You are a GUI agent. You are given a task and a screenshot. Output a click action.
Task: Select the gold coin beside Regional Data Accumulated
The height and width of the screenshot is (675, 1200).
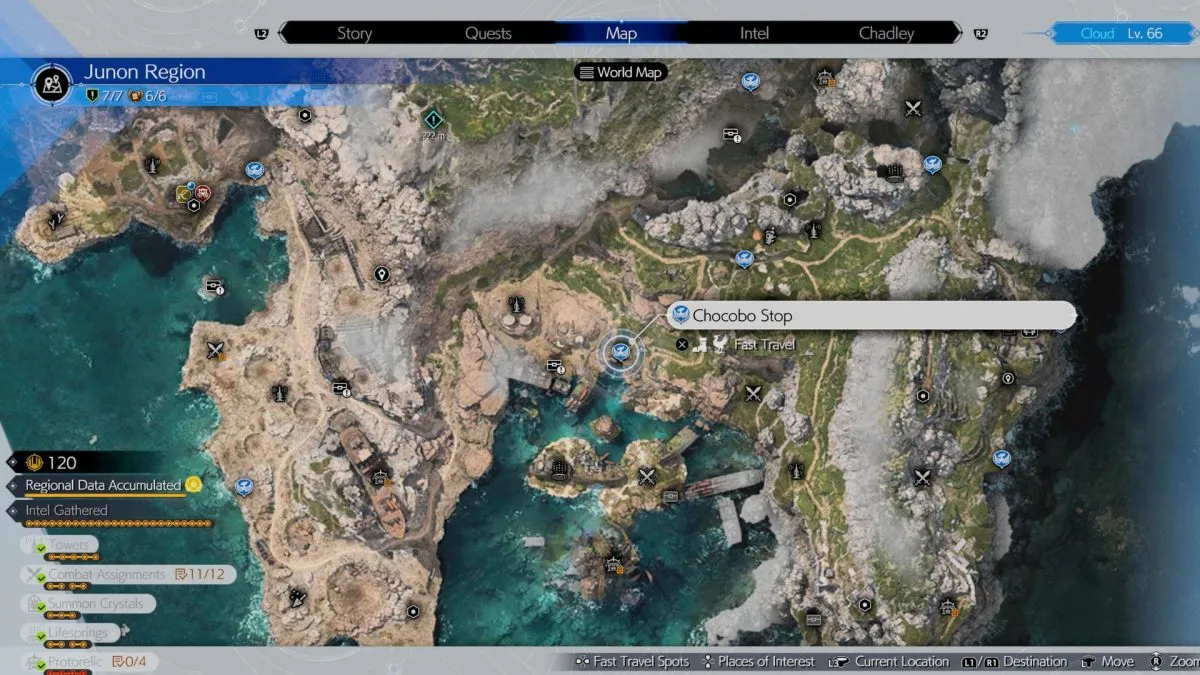194,485
